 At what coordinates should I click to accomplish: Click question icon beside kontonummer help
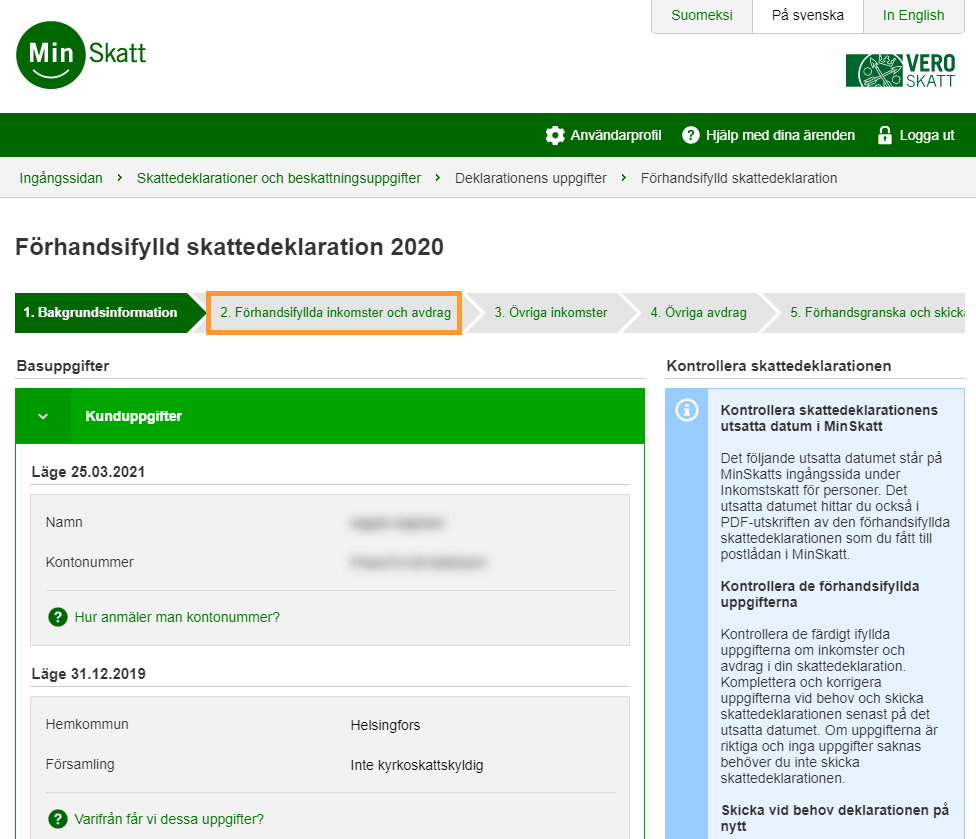[x=58, y=617]
